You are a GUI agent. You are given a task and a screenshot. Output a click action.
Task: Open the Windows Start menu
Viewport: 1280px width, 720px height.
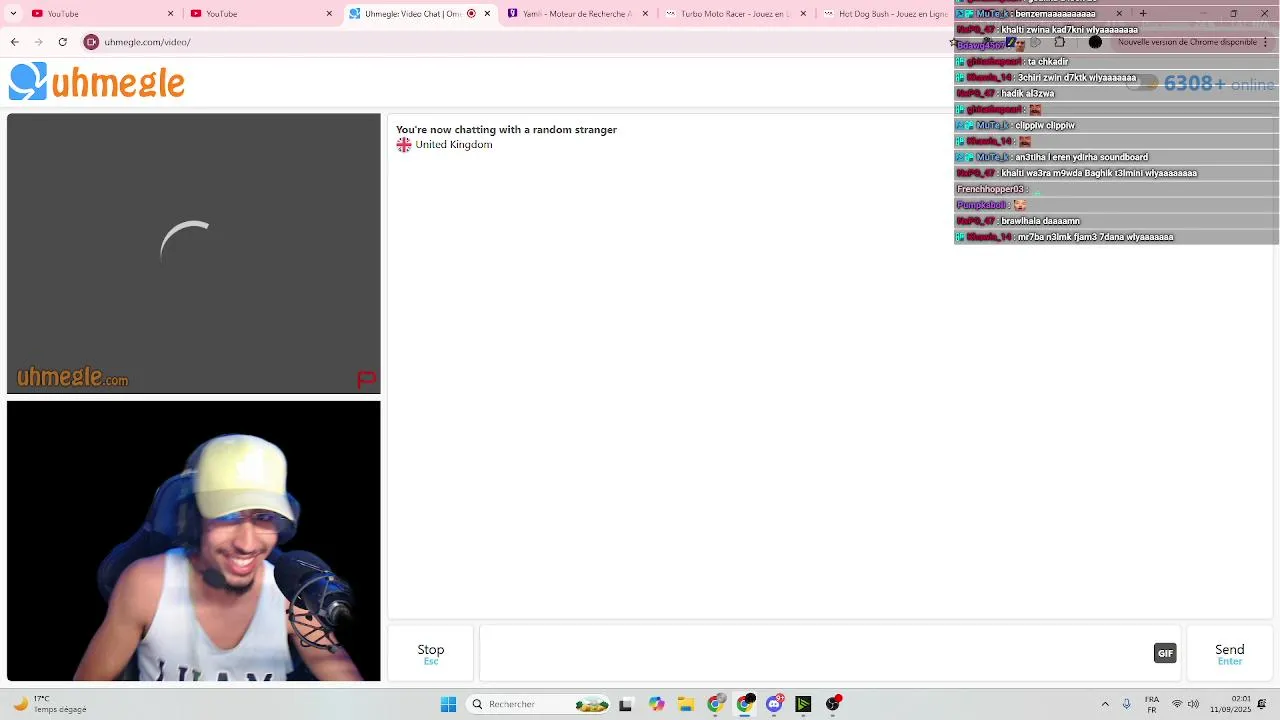pos(448,704)
